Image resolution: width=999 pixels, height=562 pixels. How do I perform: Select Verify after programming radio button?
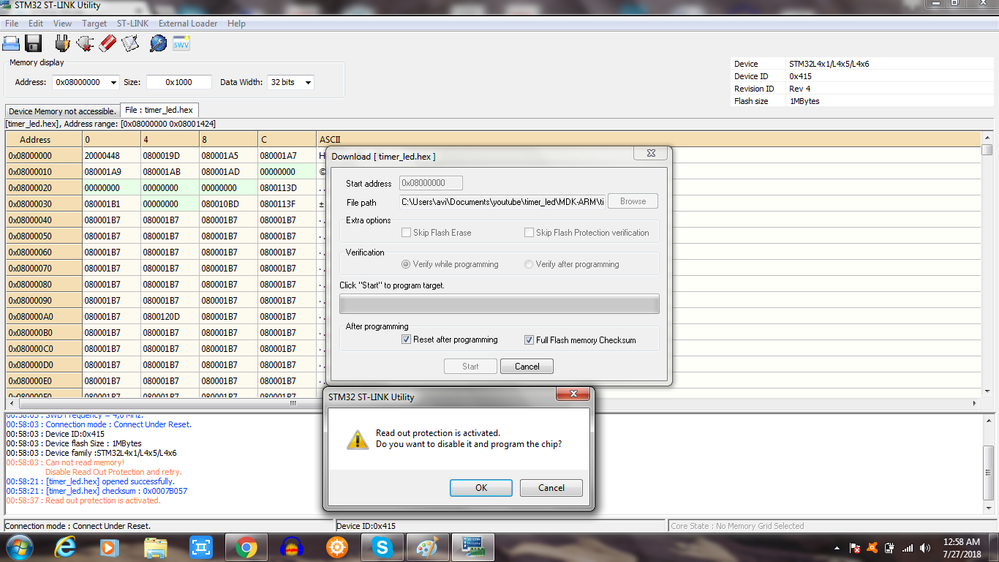pos(529,264)
